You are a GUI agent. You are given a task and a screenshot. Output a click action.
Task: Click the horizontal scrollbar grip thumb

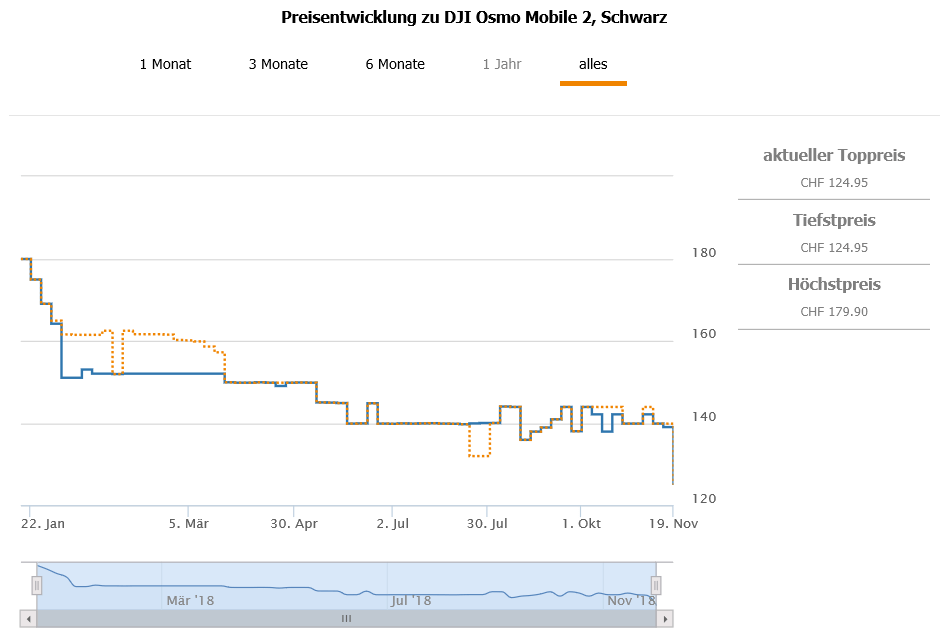346,619
